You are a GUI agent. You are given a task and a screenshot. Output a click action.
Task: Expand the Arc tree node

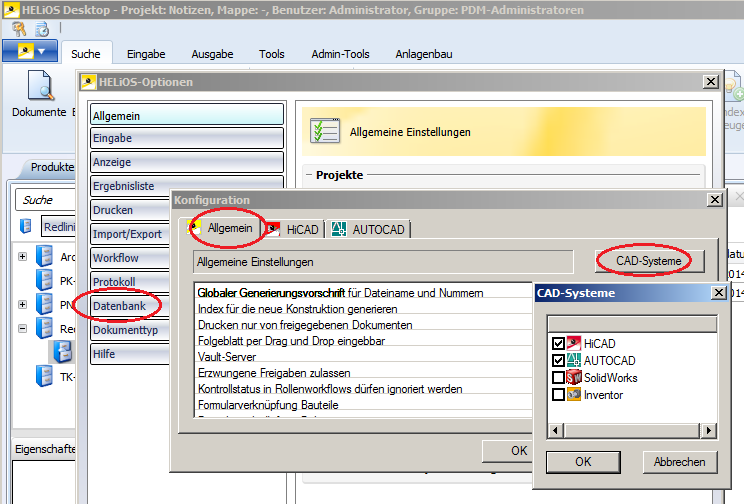[x=22, y=257]
